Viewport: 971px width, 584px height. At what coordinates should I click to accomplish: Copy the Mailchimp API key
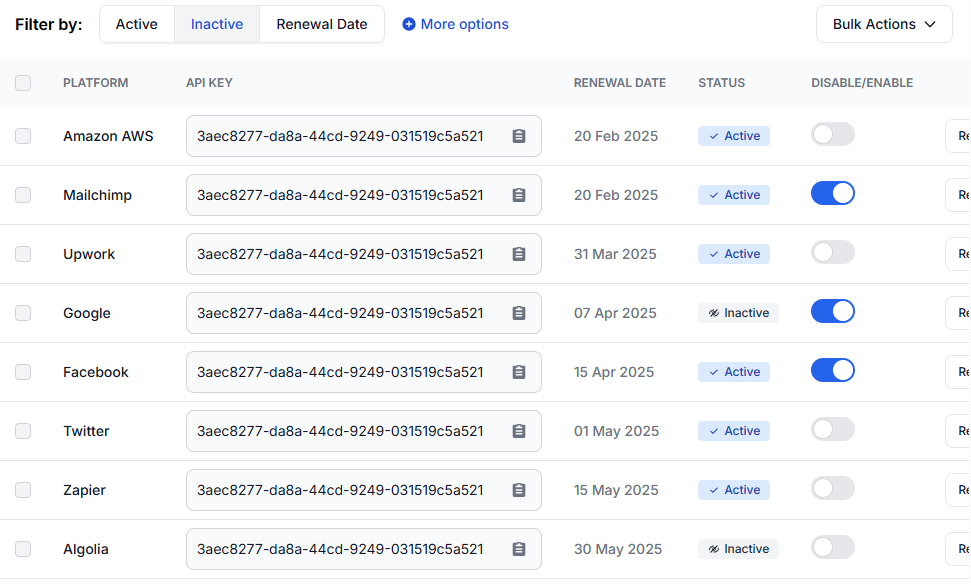point(518,195)
